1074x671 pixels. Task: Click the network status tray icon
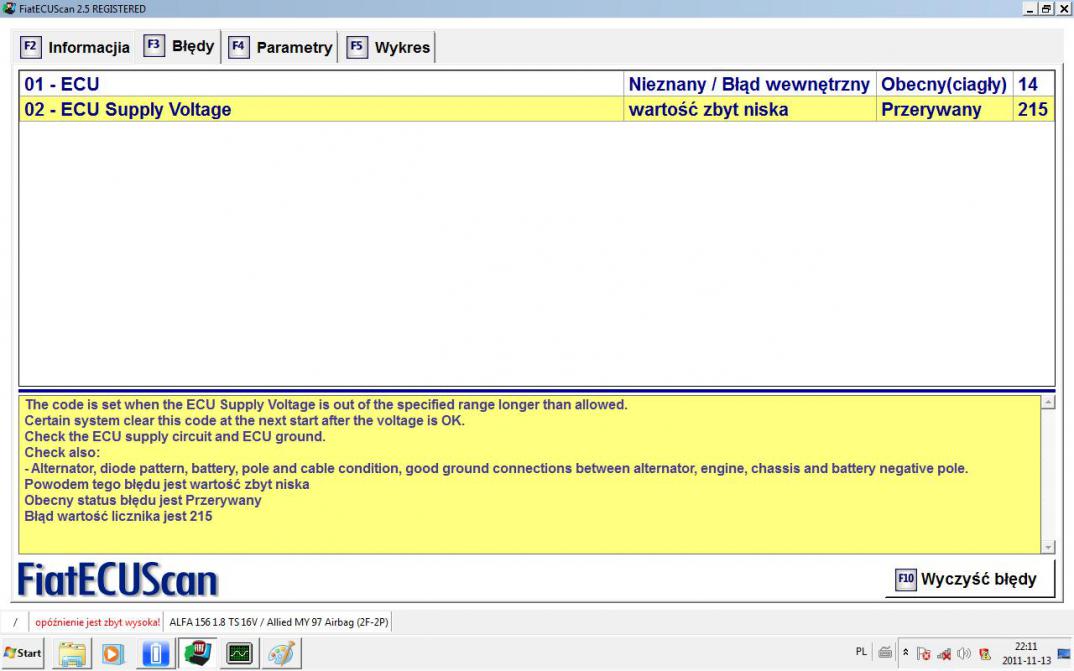944,654
